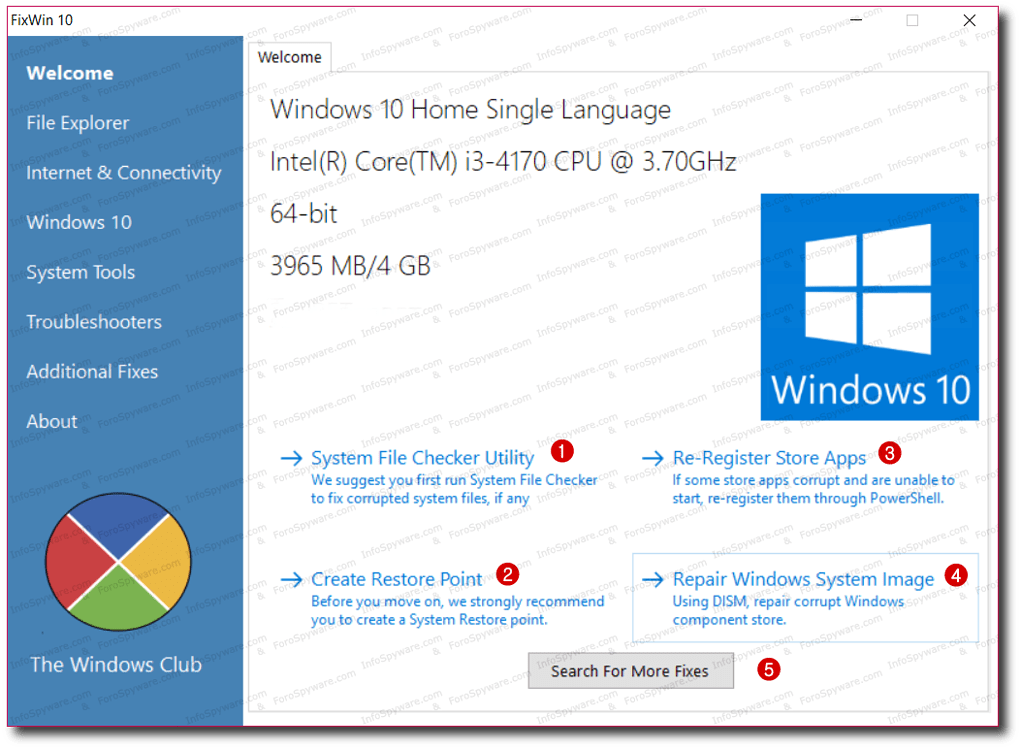
Task: Close the FixWin 10 window
Action: 969,20
